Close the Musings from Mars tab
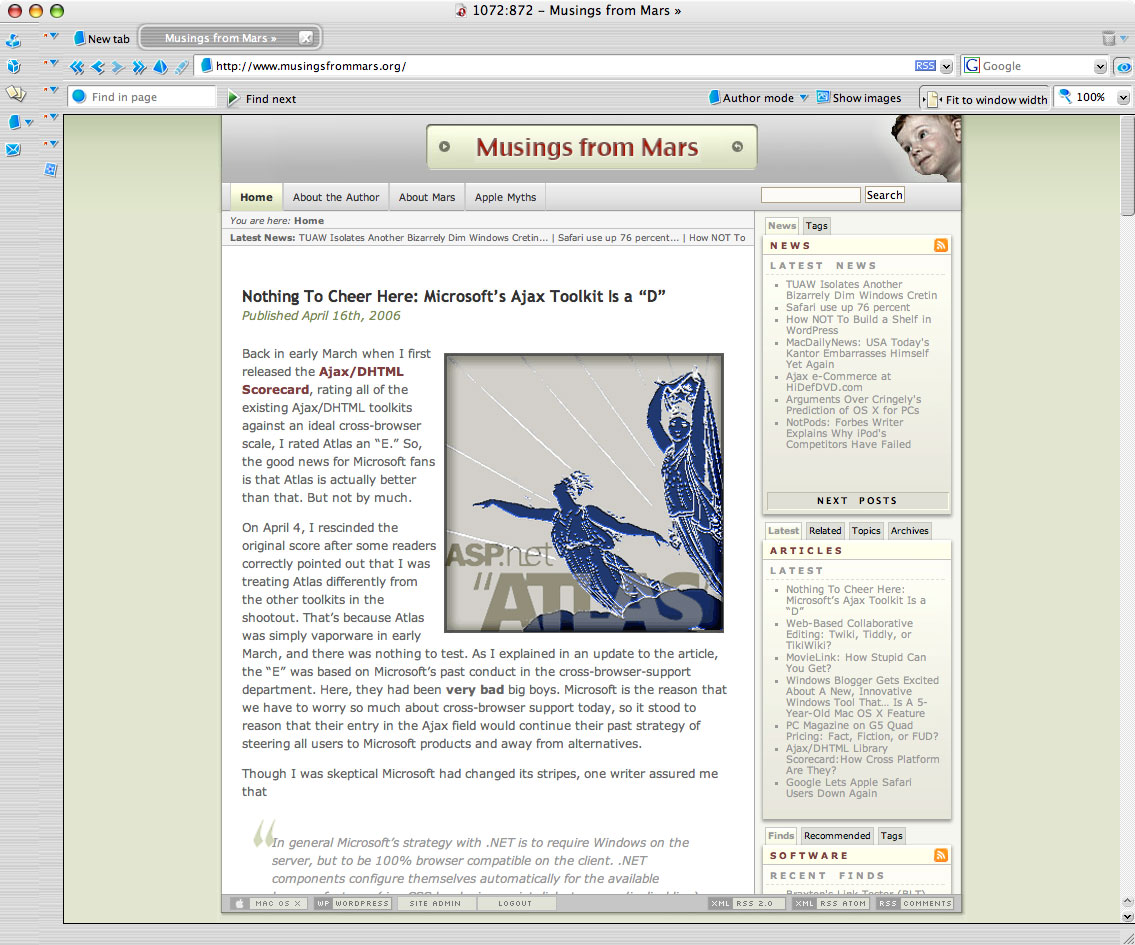 (x=306, y=38)
